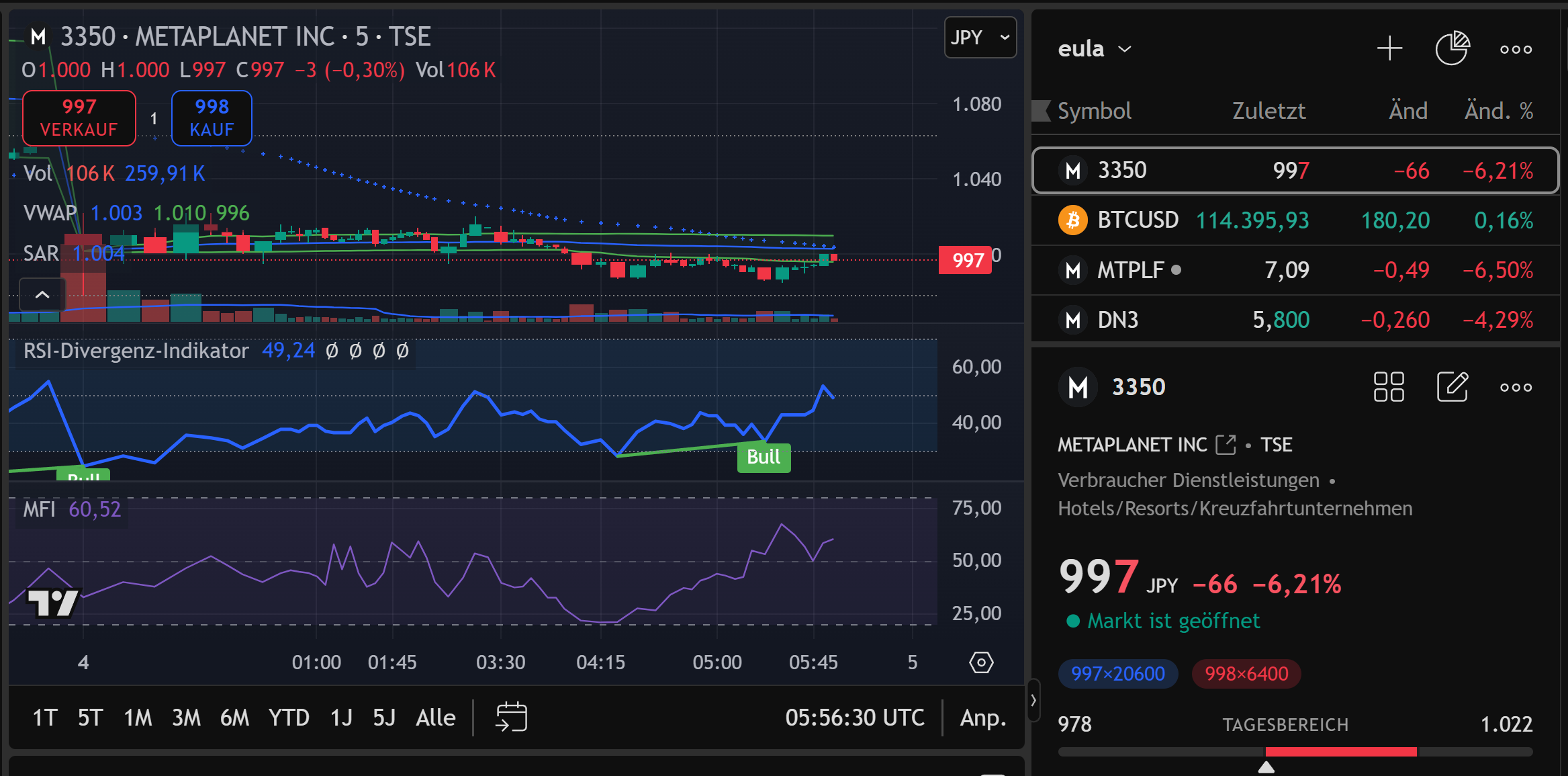Select the 1T time range
Viewport: 1568px width, 776px height.
[45, 718]
